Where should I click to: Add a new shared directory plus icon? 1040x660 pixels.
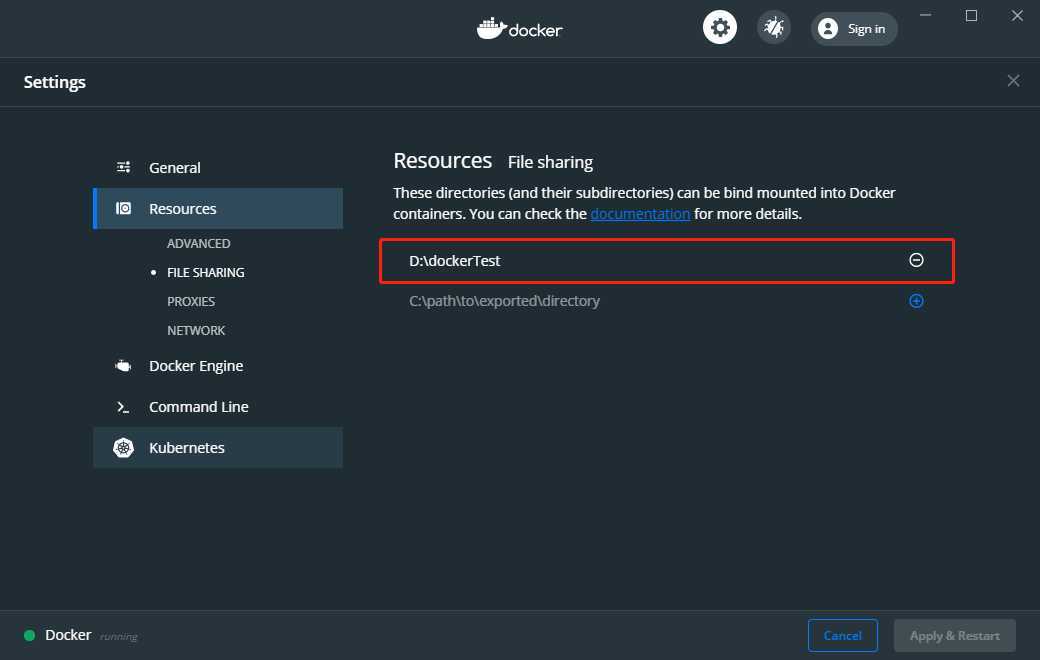[916, 301]
